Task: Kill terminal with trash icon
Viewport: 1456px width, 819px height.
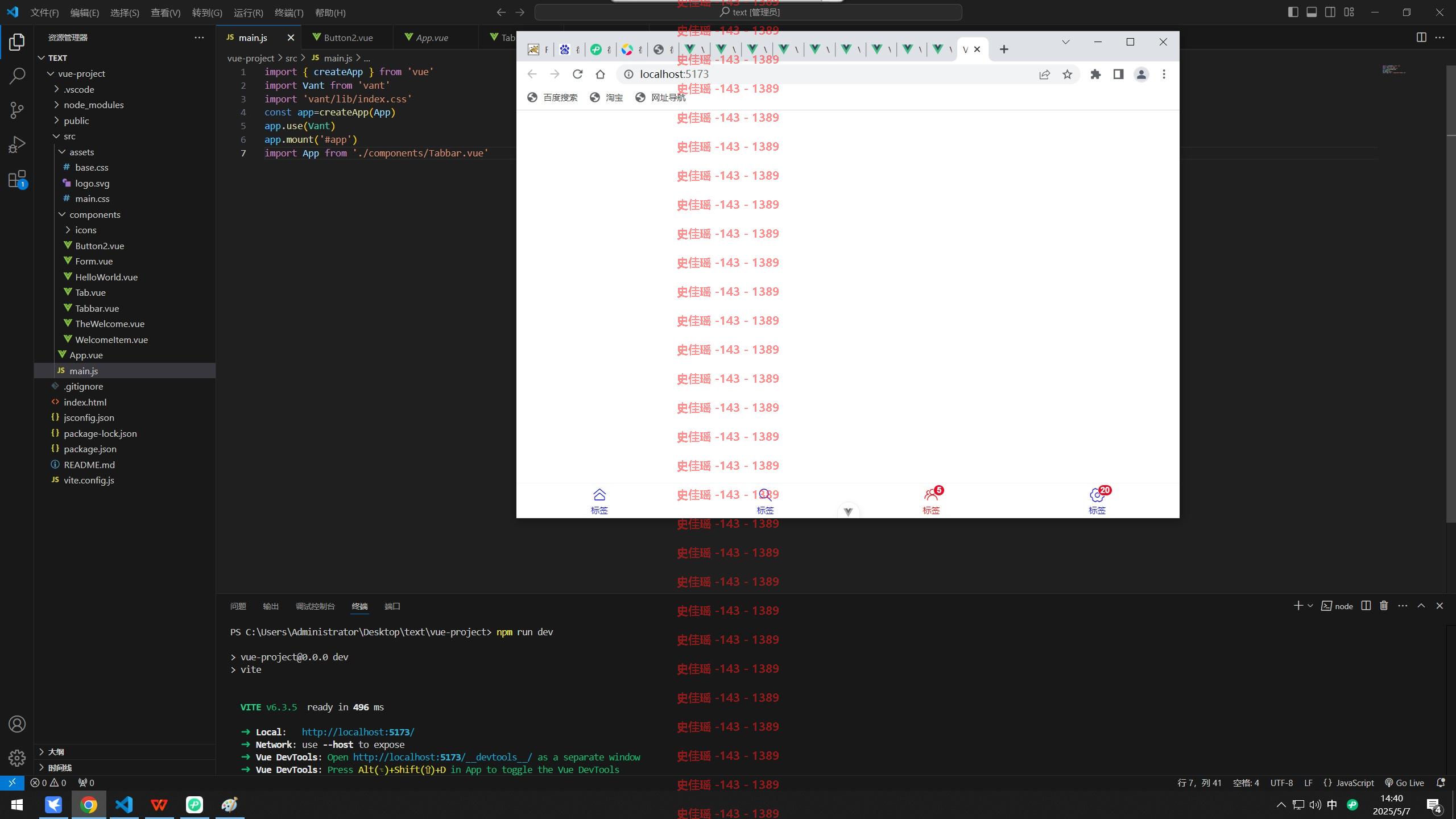Action: [x=1384, y=606]
